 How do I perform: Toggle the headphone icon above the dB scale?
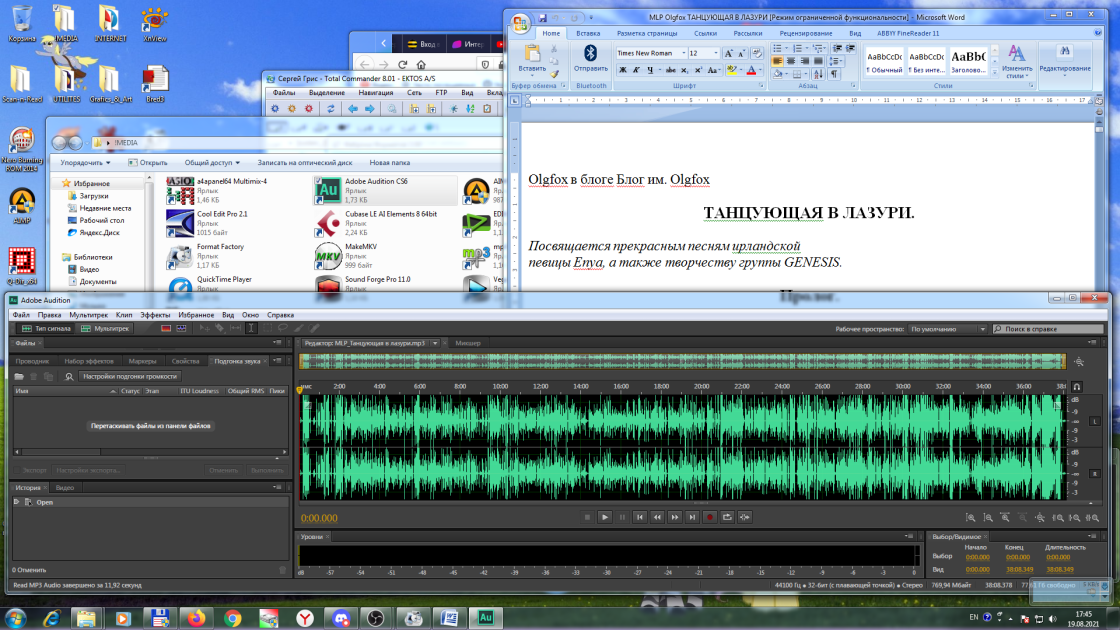[1076, 386]
